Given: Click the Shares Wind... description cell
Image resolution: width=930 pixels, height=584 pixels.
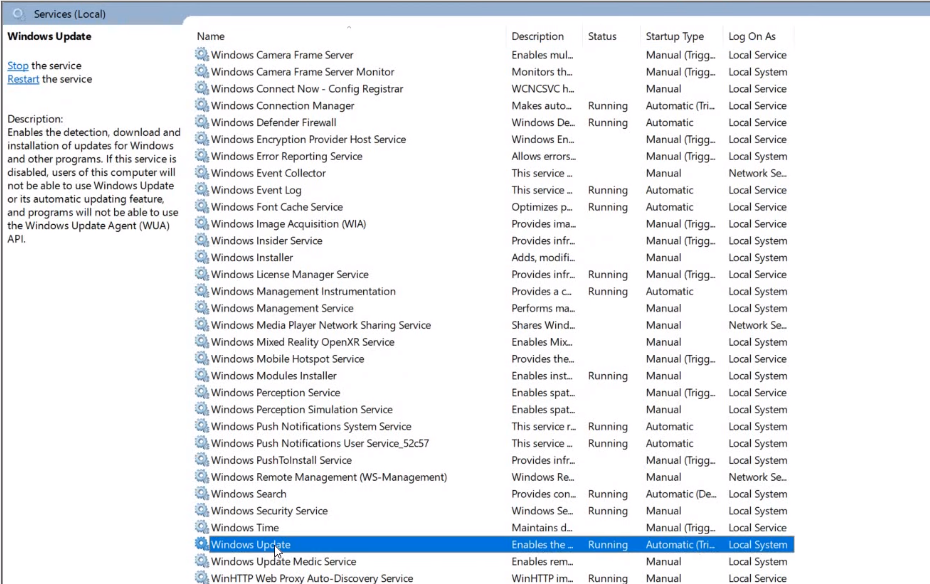Looking at the screenshot, I should pos(543,325).
